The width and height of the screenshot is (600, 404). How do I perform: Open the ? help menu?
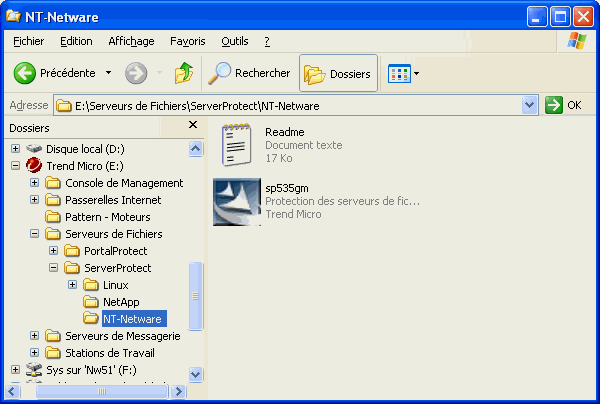point(267,41)
